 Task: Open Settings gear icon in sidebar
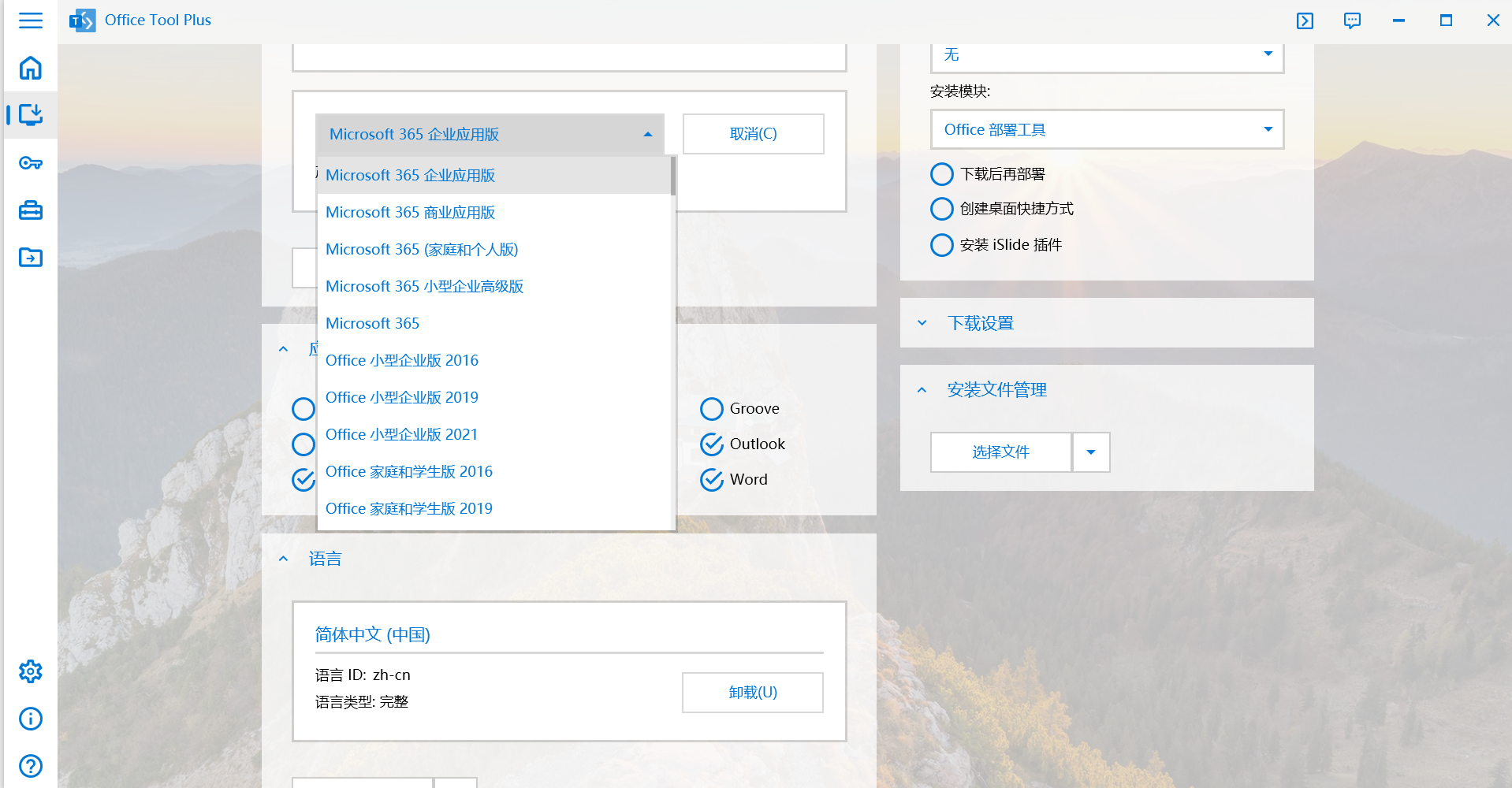(x=31, y=671)
